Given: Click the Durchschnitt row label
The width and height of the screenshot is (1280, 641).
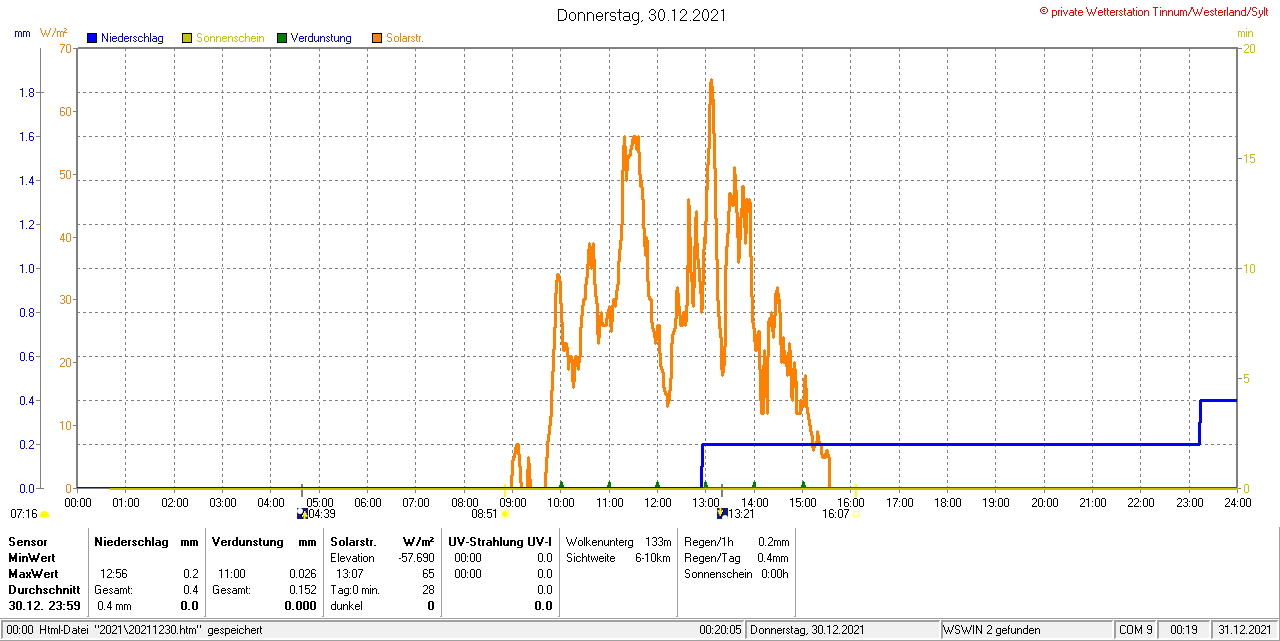Looking at the screenshot, I should click(x=44, y=589).
